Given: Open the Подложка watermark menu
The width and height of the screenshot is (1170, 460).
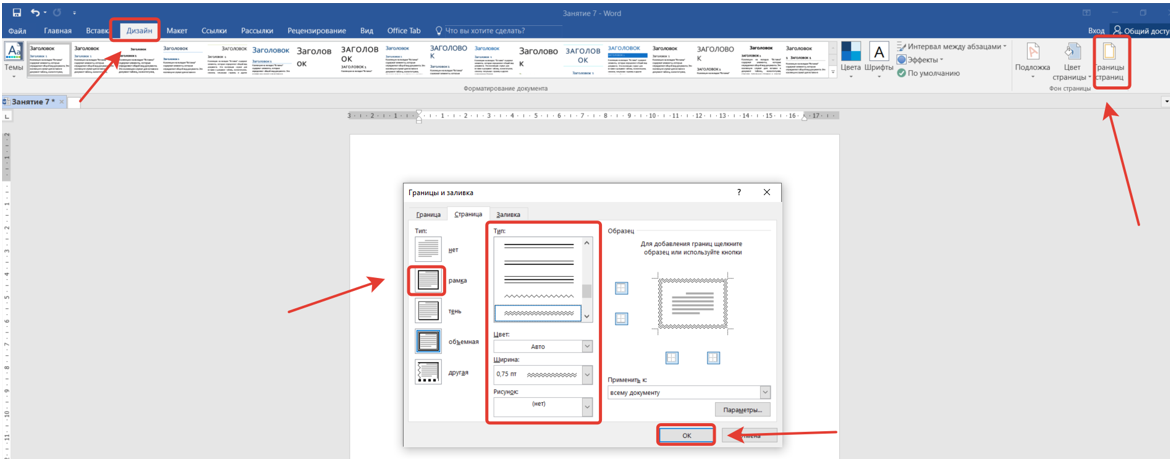Looking at the screenshot, I should 1033,60.
